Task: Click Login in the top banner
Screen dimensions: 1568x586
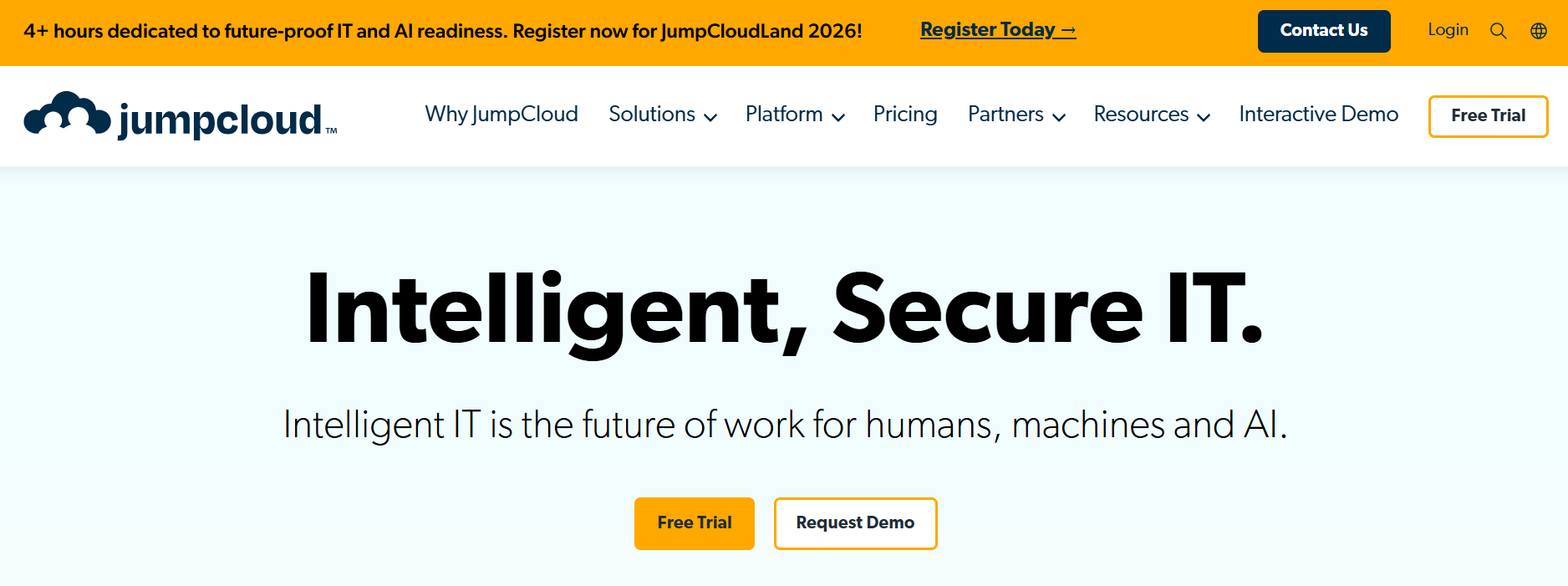Action: point(1448,30)
